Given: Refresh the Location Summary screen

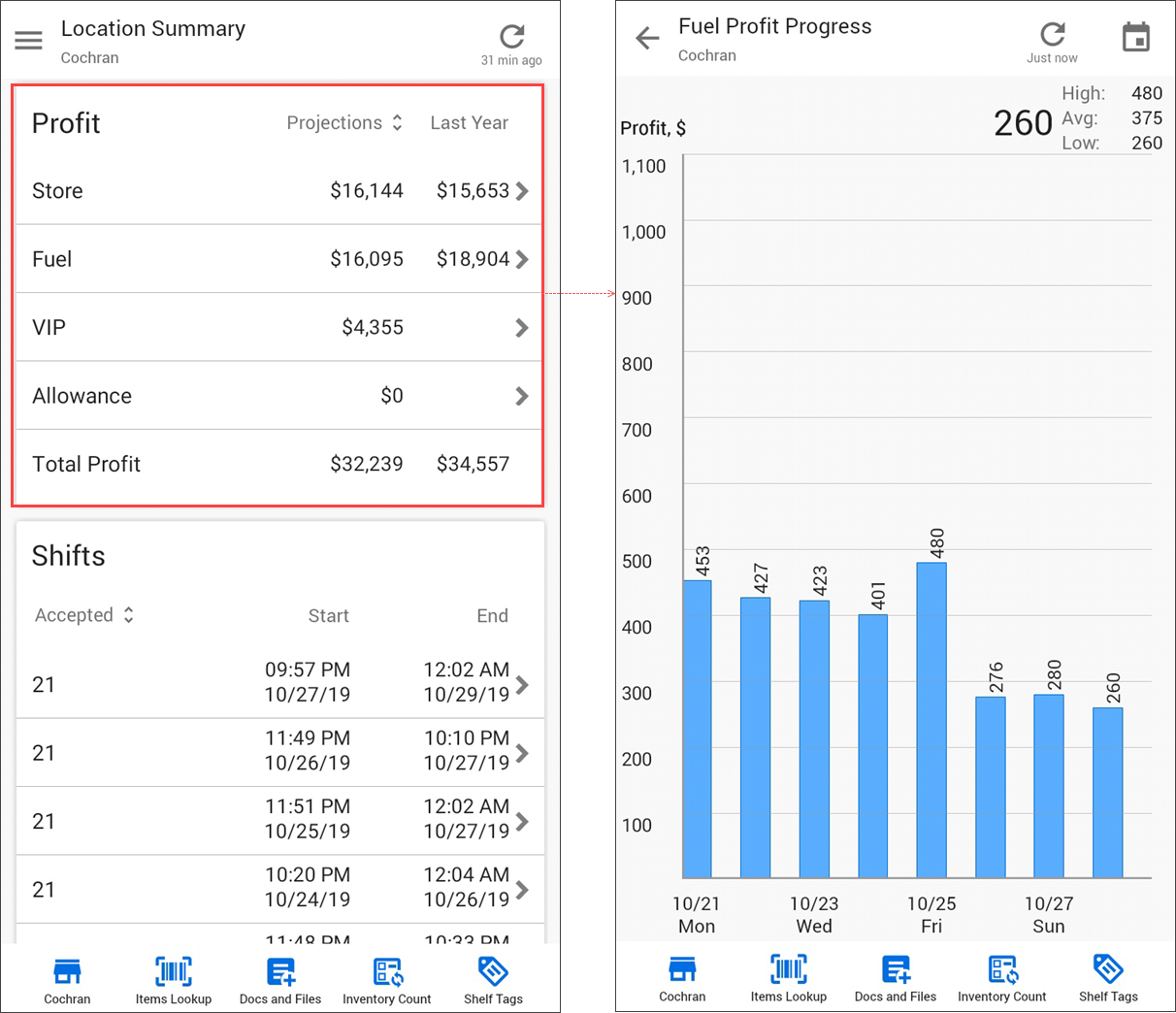Looking at the screenshot, I should (x=511, y=38).
